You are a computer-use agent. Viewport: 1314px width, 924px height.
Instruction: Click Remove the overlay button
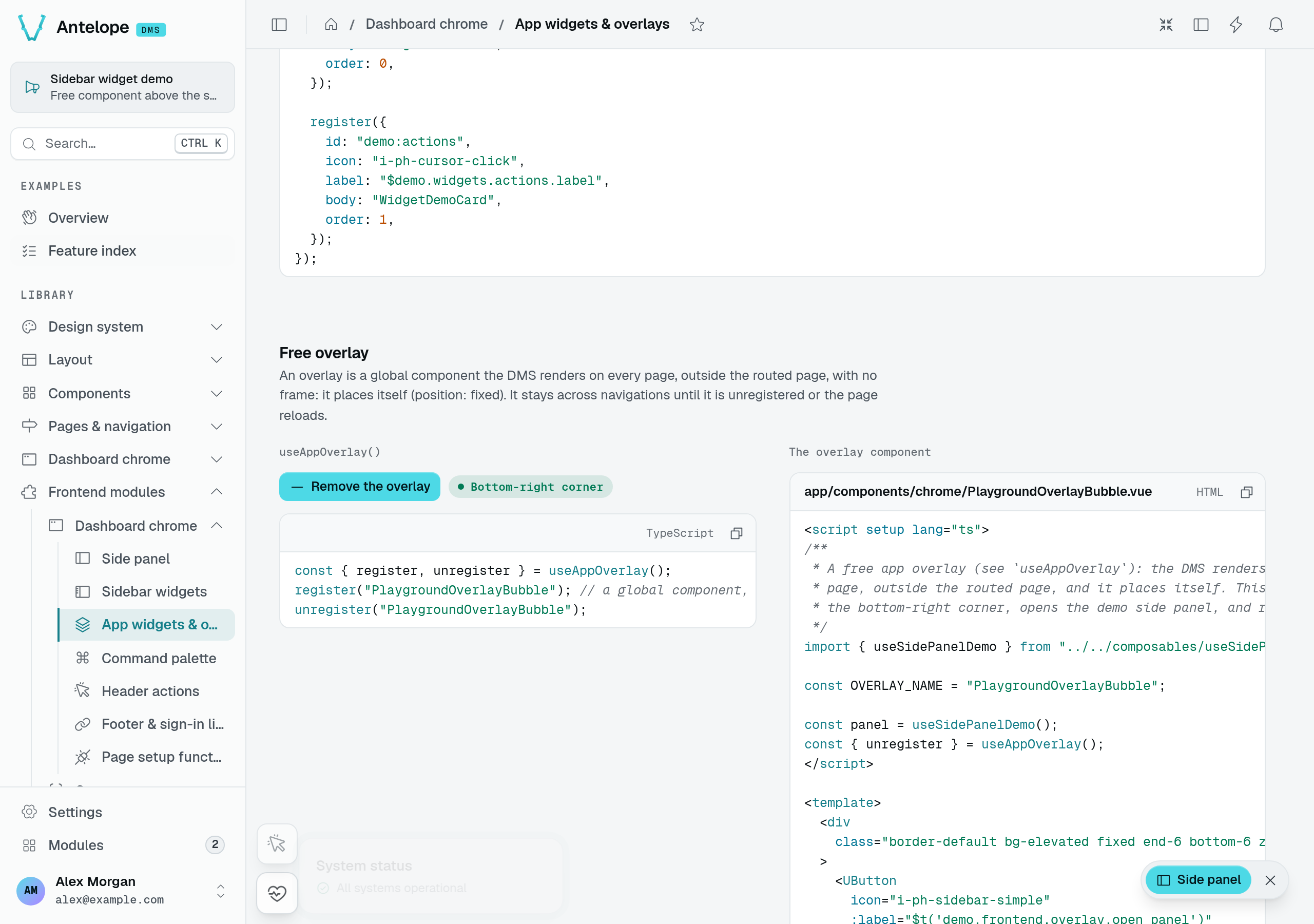[359, 487]
